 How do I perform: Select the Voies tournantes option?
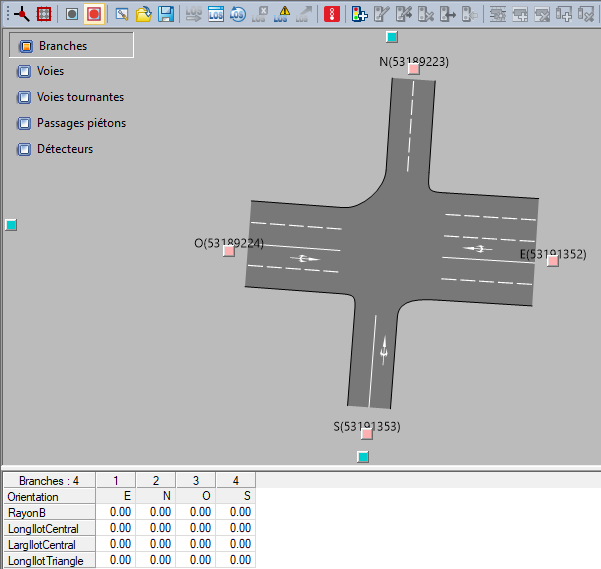(x=80, y=98)
